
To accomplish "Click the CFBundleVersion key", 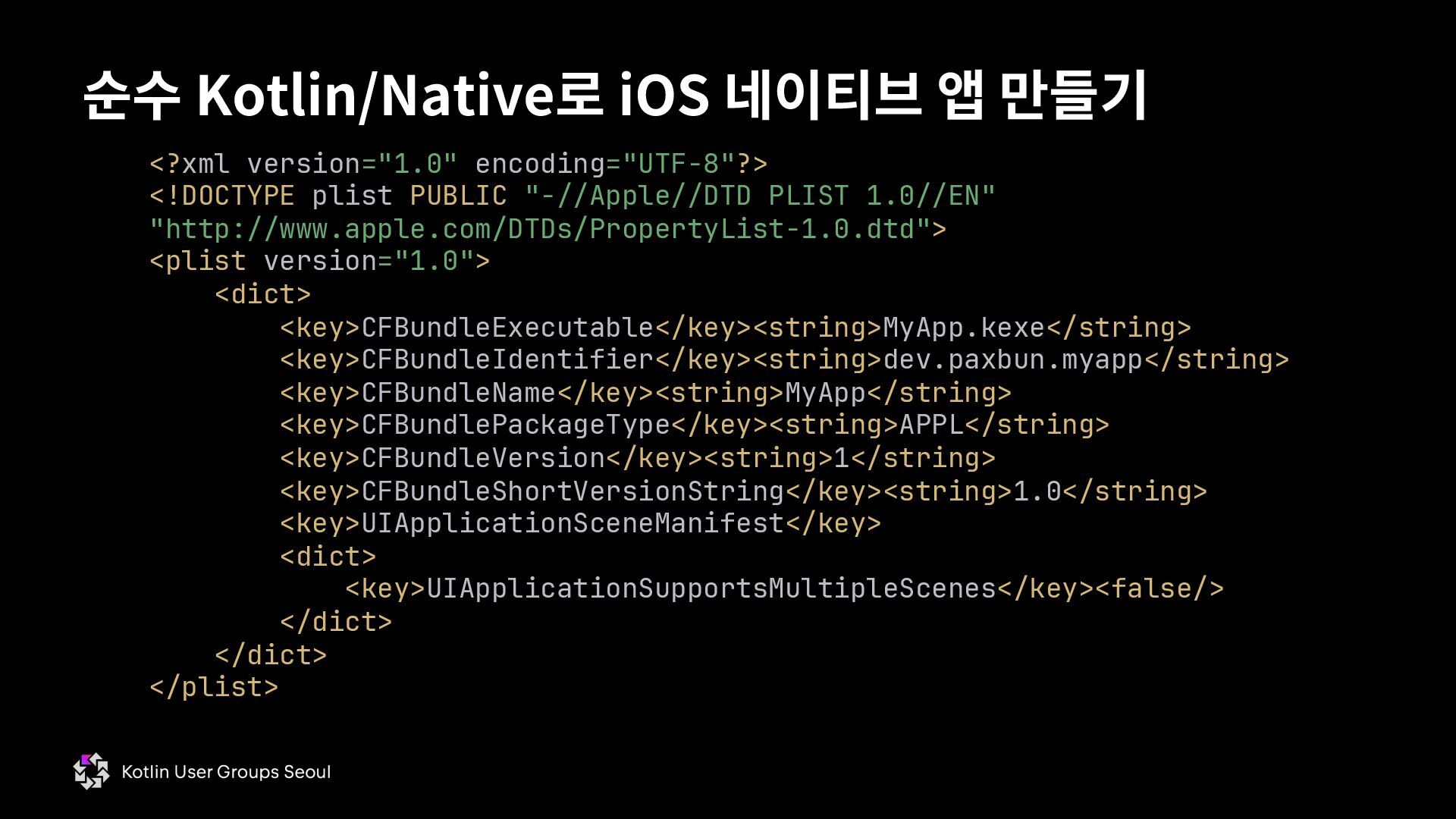I will [482, 458].
